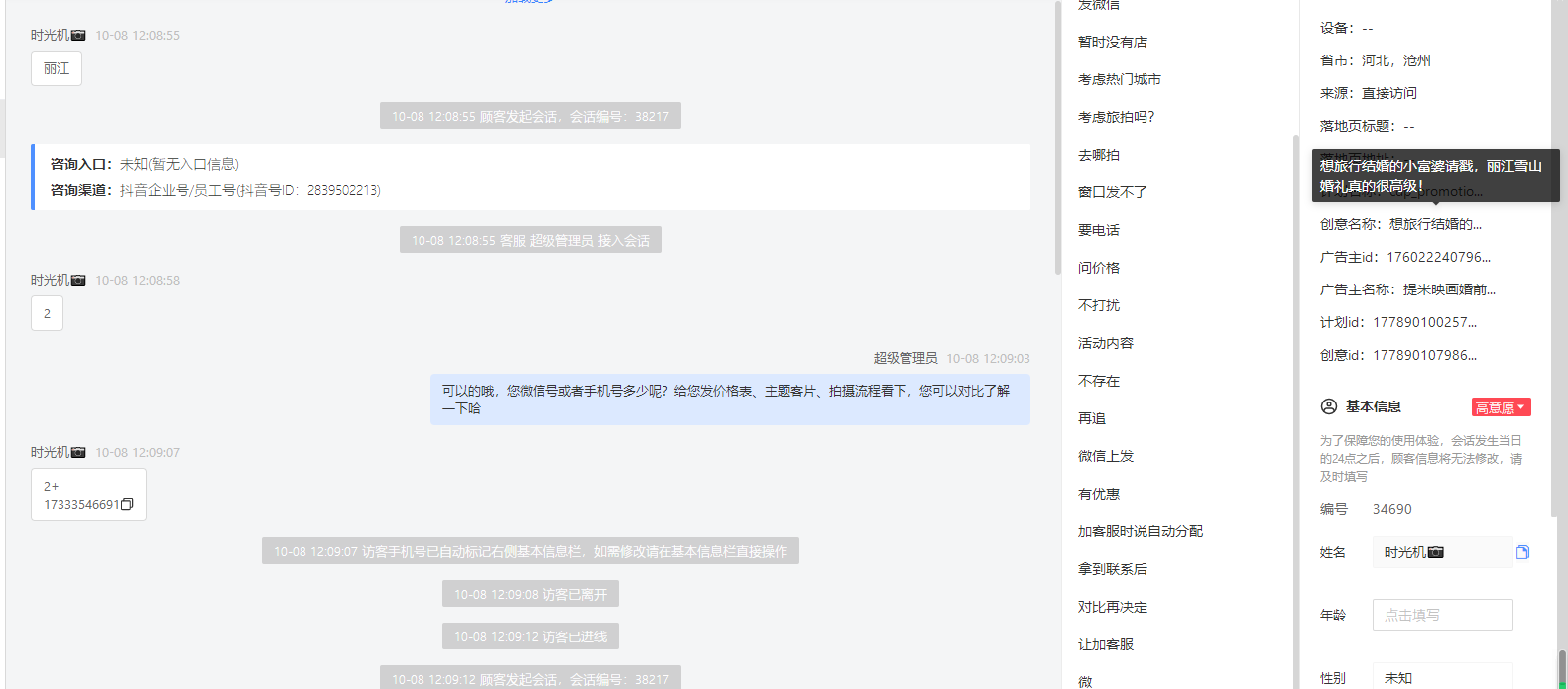Click the customer message bubble containing 2
Viewport: 1568px width, 689px height.
click(x=47, y=313)
